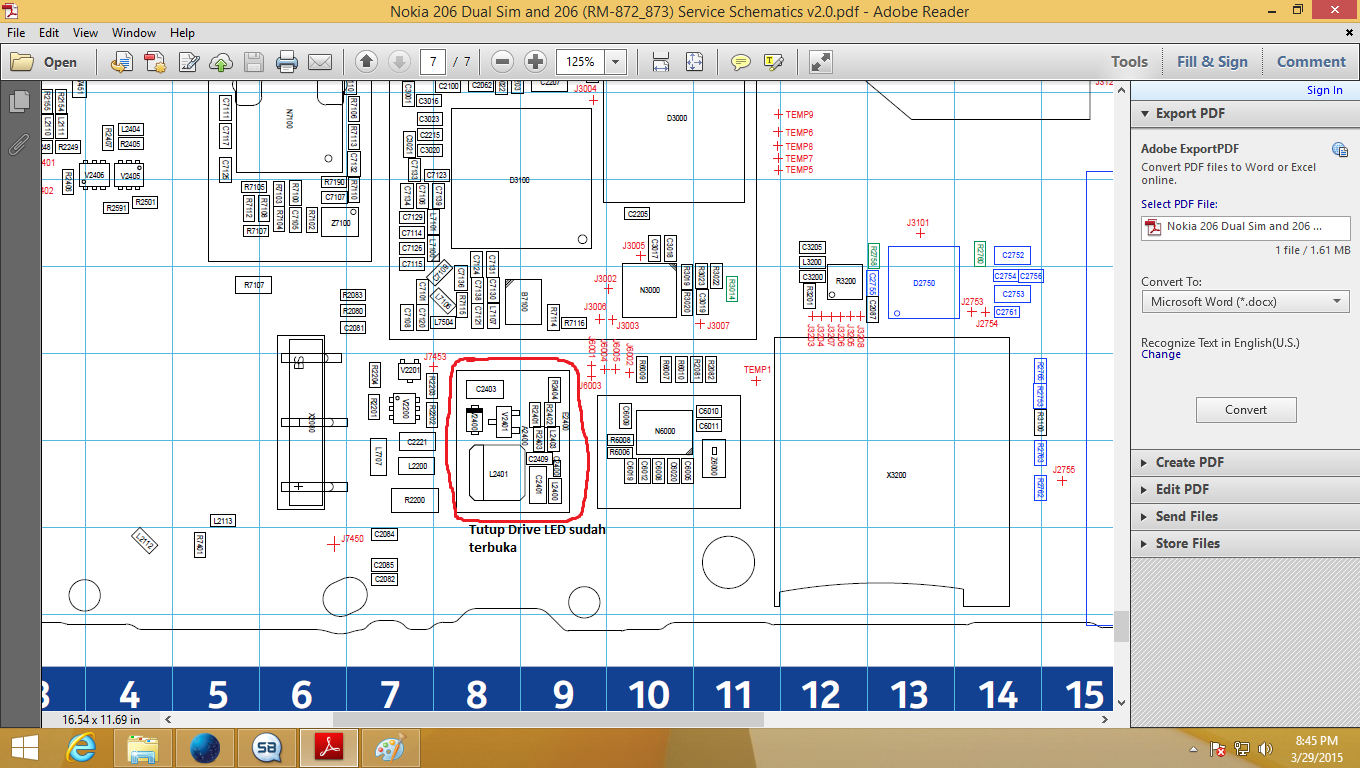
Task: Go to previous page with up arrow
Action: (366, 62)
